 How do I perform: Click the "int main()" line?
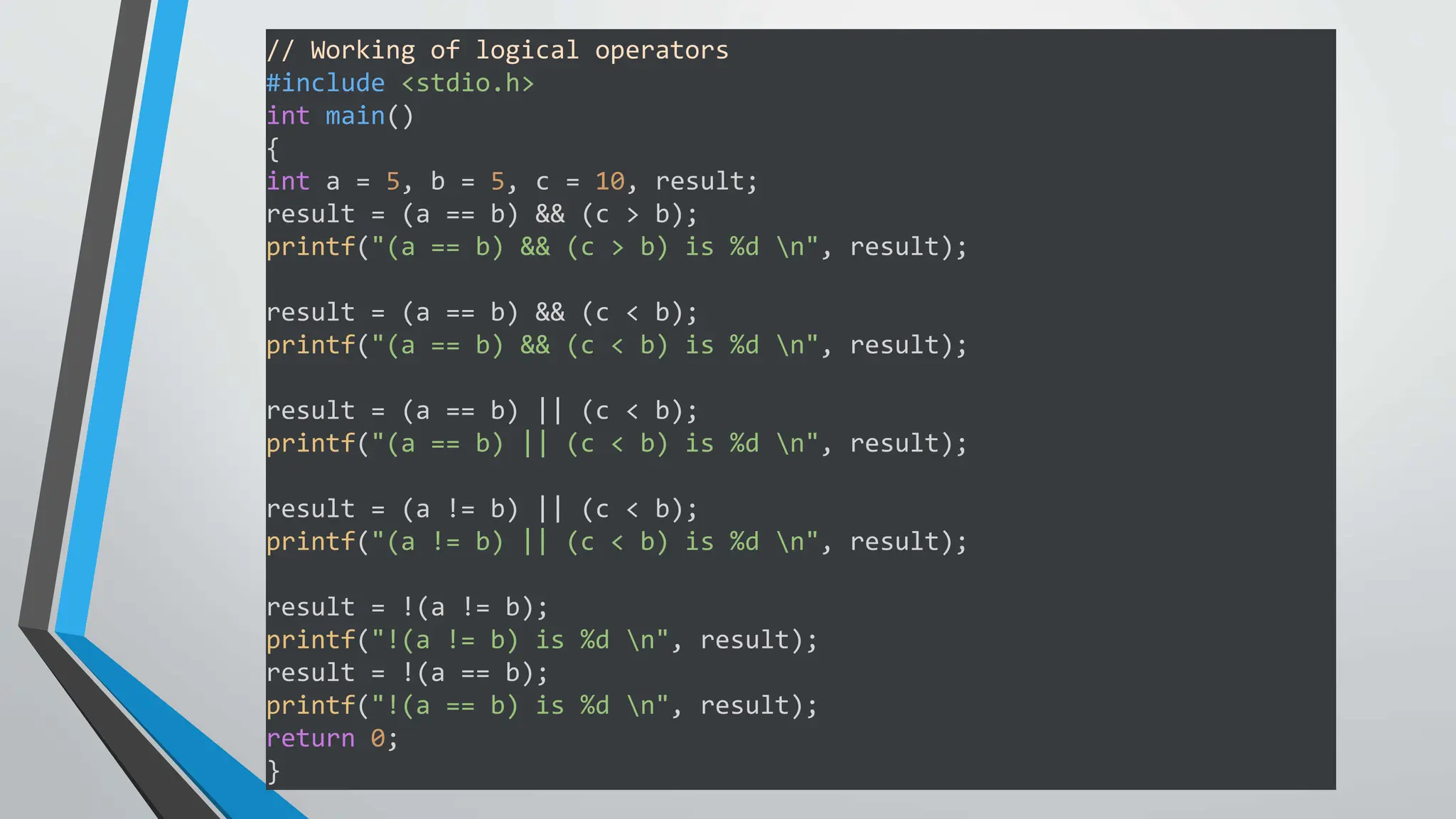point(340,116)
